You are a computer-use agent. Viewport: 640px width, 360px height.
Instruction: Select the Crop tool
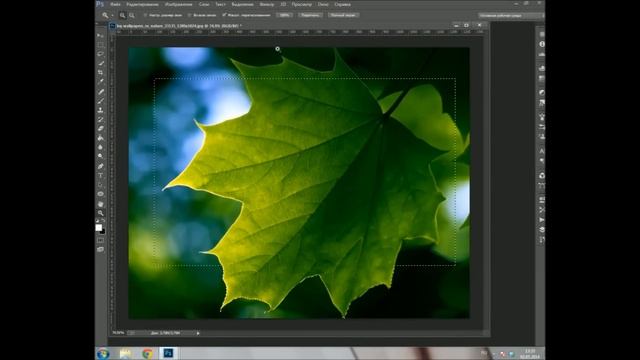coord(100,72)
